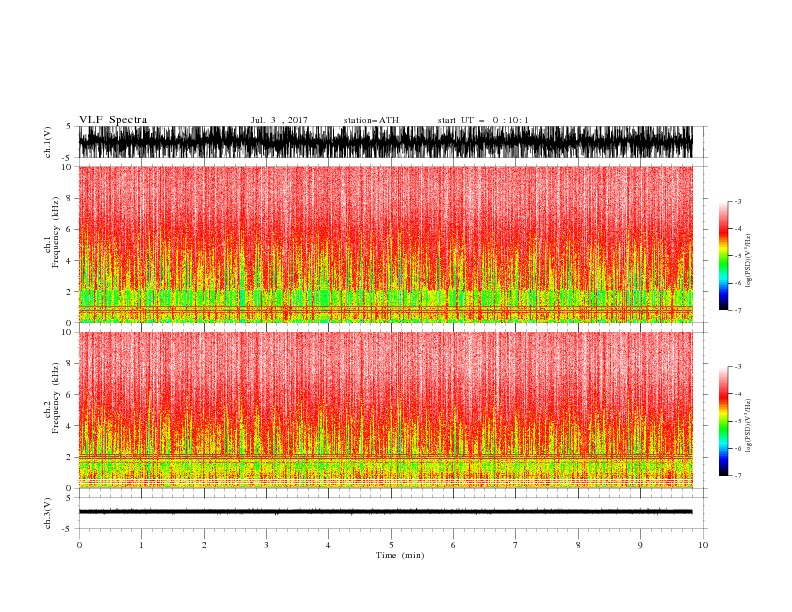Image resolution: width=792 pixels, height=612 pixels.
Task: Click the "5" voltage tick of ch.1 waveform
Action: click(x=70, y=126)
